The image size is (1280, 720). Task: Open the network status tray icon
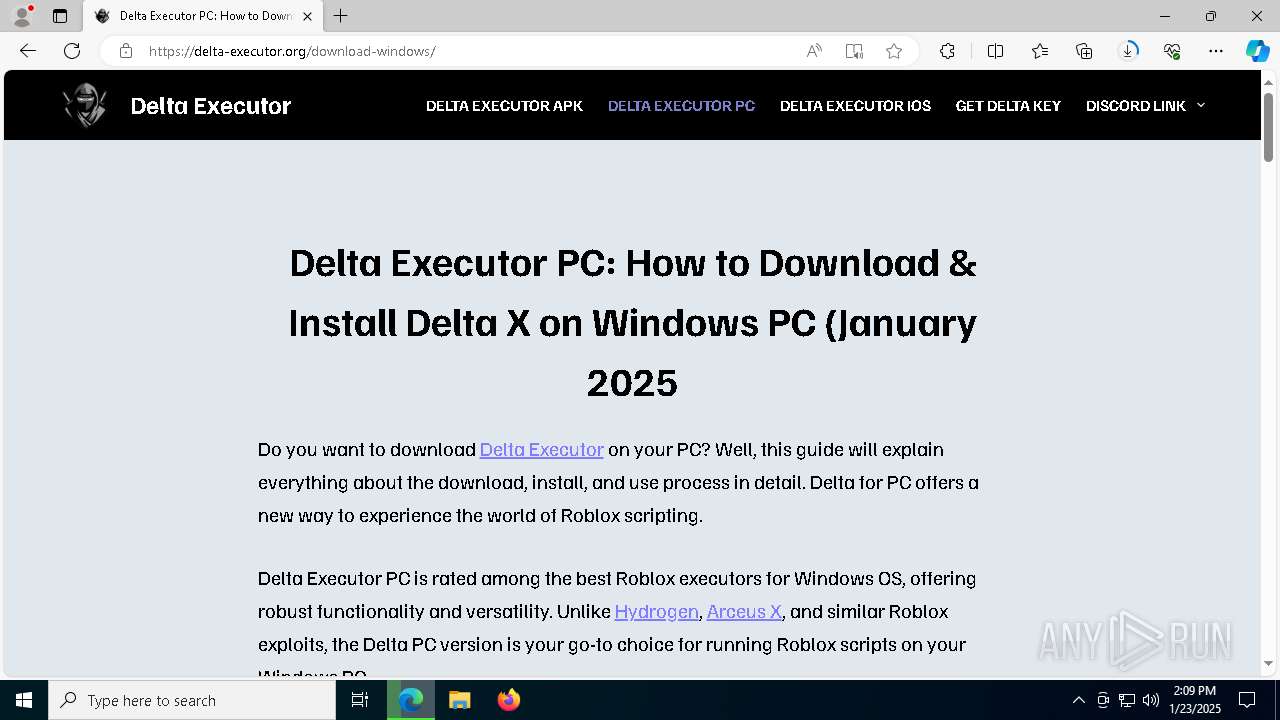tap(1127, 700)
